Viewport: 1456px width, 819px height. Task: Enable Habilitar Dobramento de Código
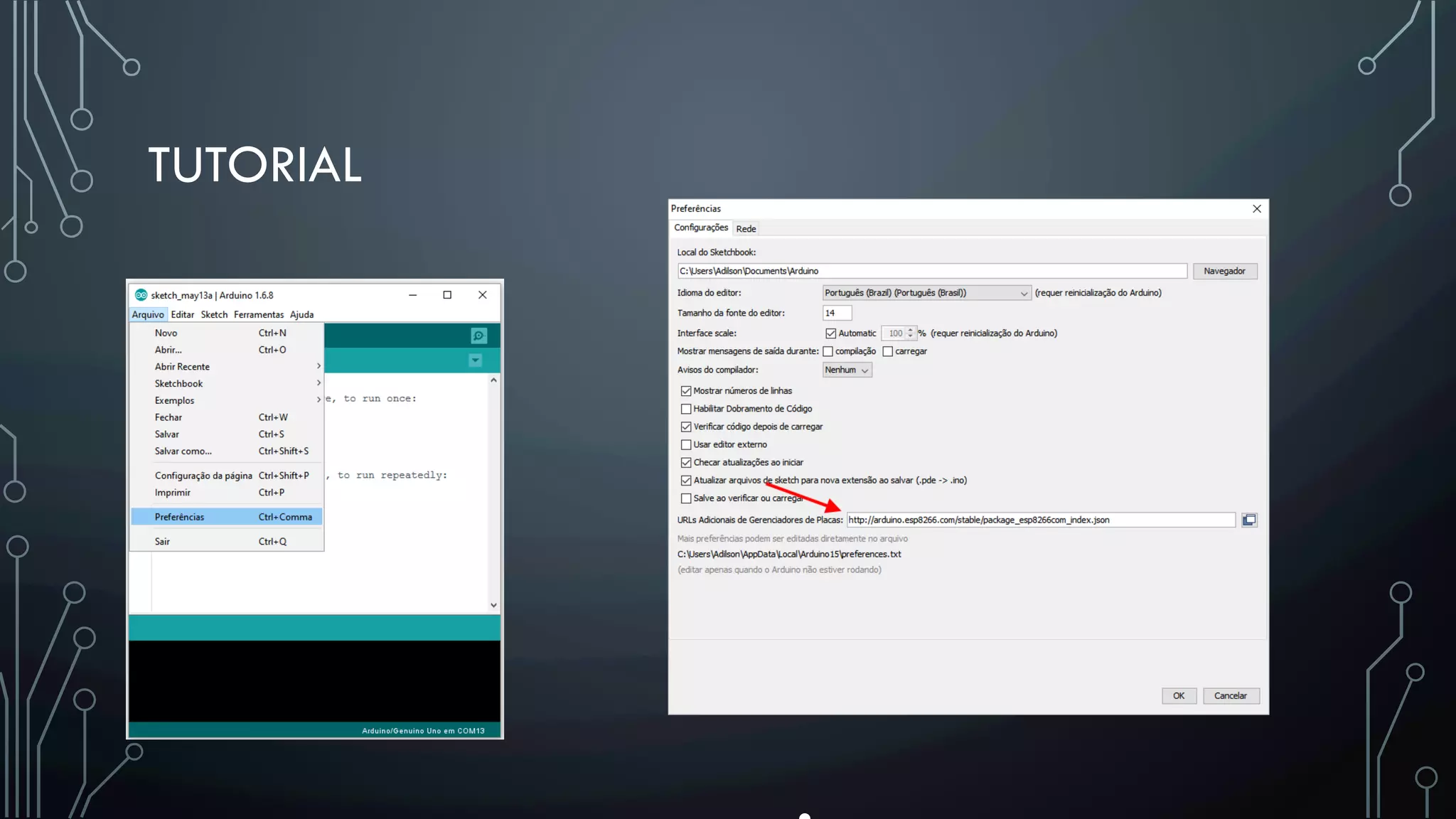[x=686, y=409]
